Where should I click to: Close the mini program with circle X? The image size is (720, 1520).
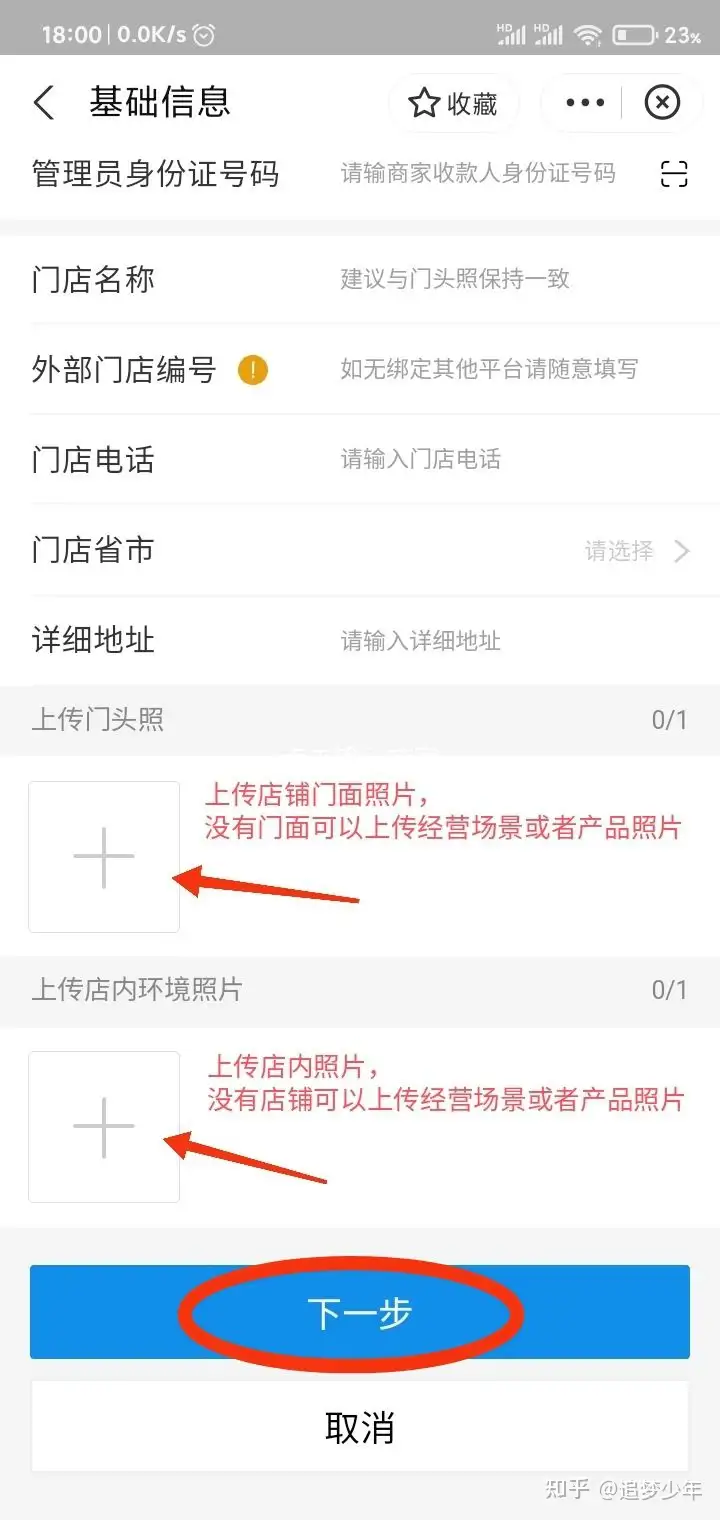(x=662, y=102)
